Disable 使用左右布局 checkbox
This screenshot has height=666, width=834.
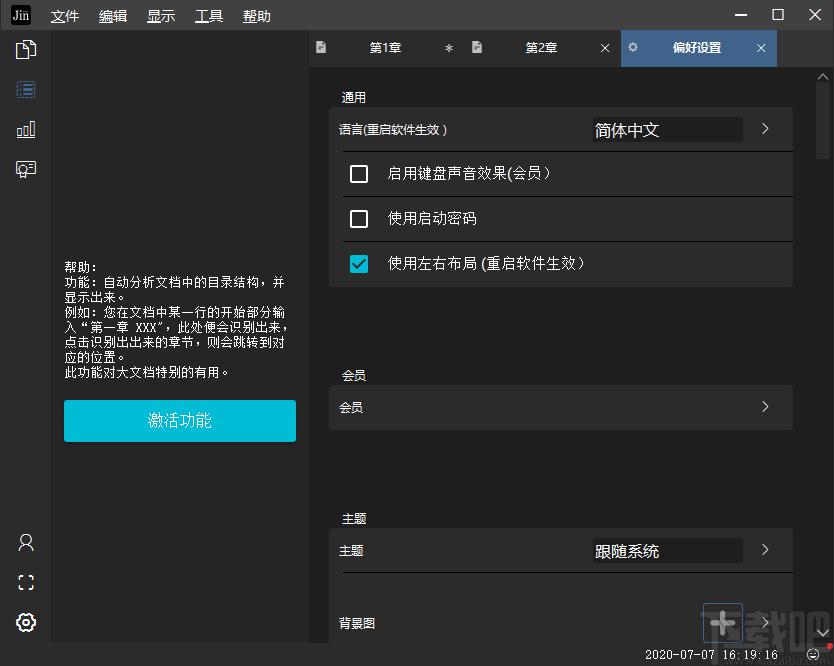pos(359,264)
